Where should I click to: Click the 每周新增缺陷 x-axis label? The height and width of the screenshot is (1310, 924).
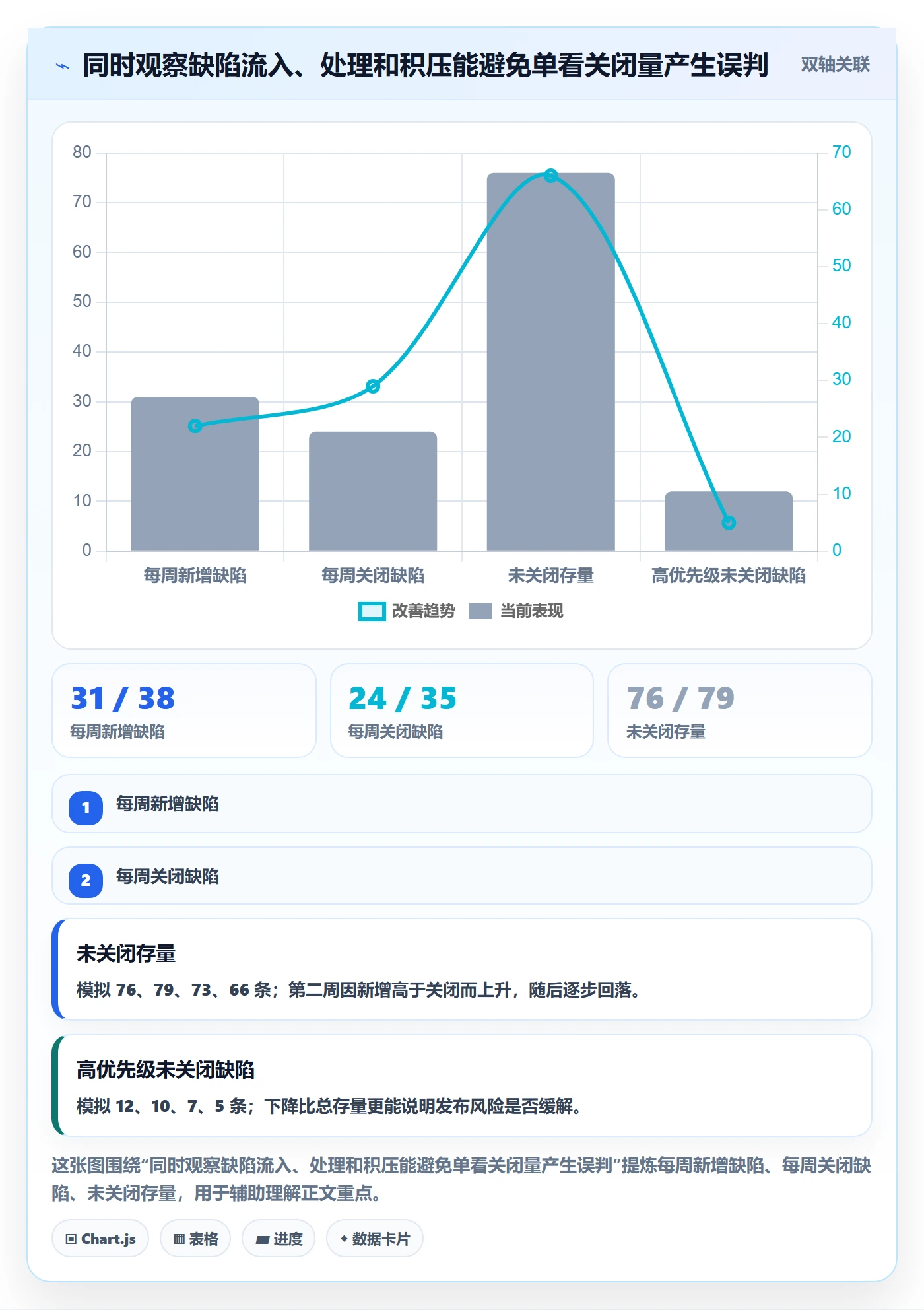195,576
